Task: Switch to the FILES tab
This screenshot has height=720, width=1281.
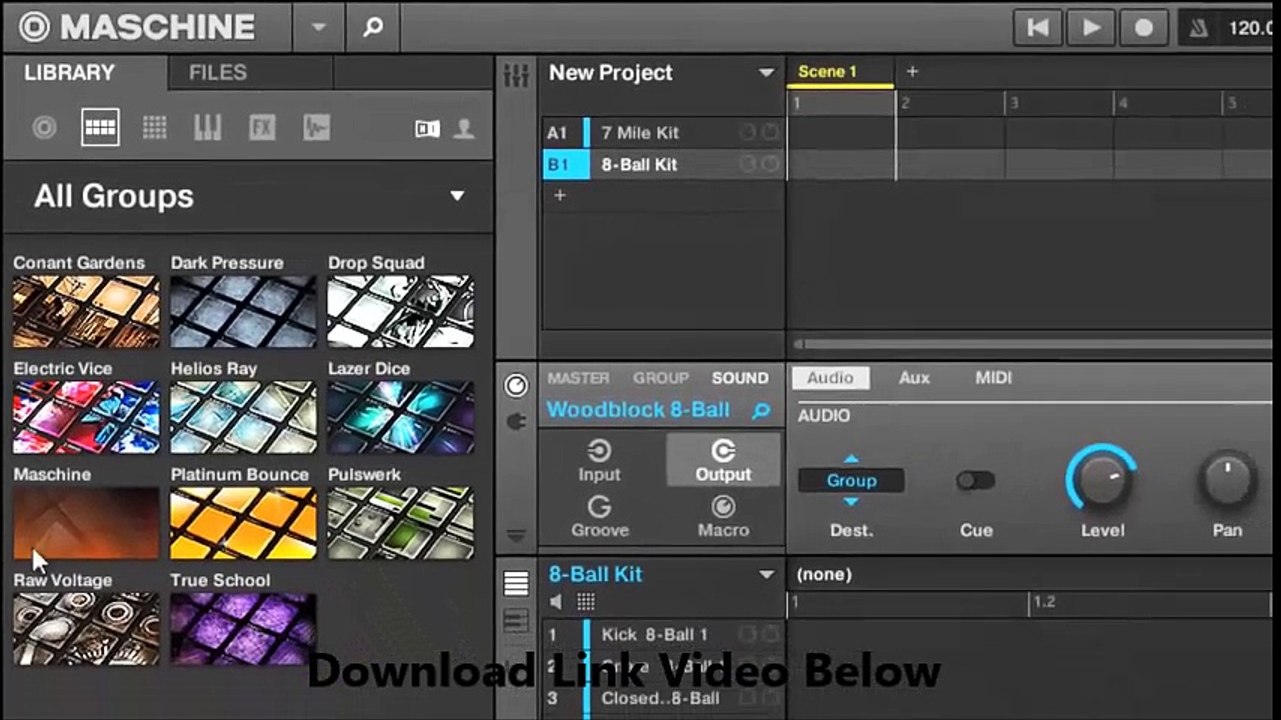Action: [x=218, y=73]
